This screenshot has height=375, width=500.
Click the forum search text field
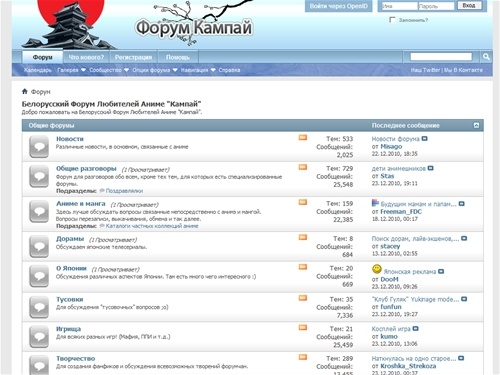tap(441, 57)
